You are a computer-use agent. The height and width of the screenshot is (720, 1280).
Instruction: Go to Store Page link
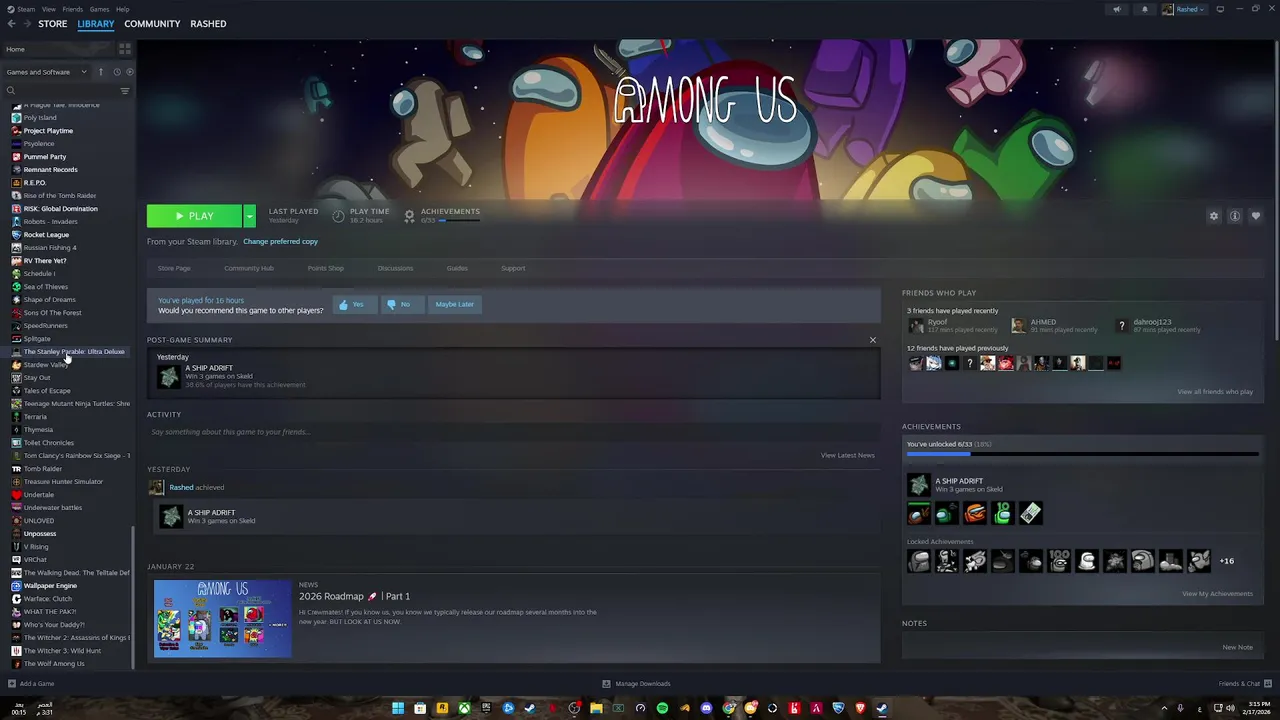click(x=174, y=268)
